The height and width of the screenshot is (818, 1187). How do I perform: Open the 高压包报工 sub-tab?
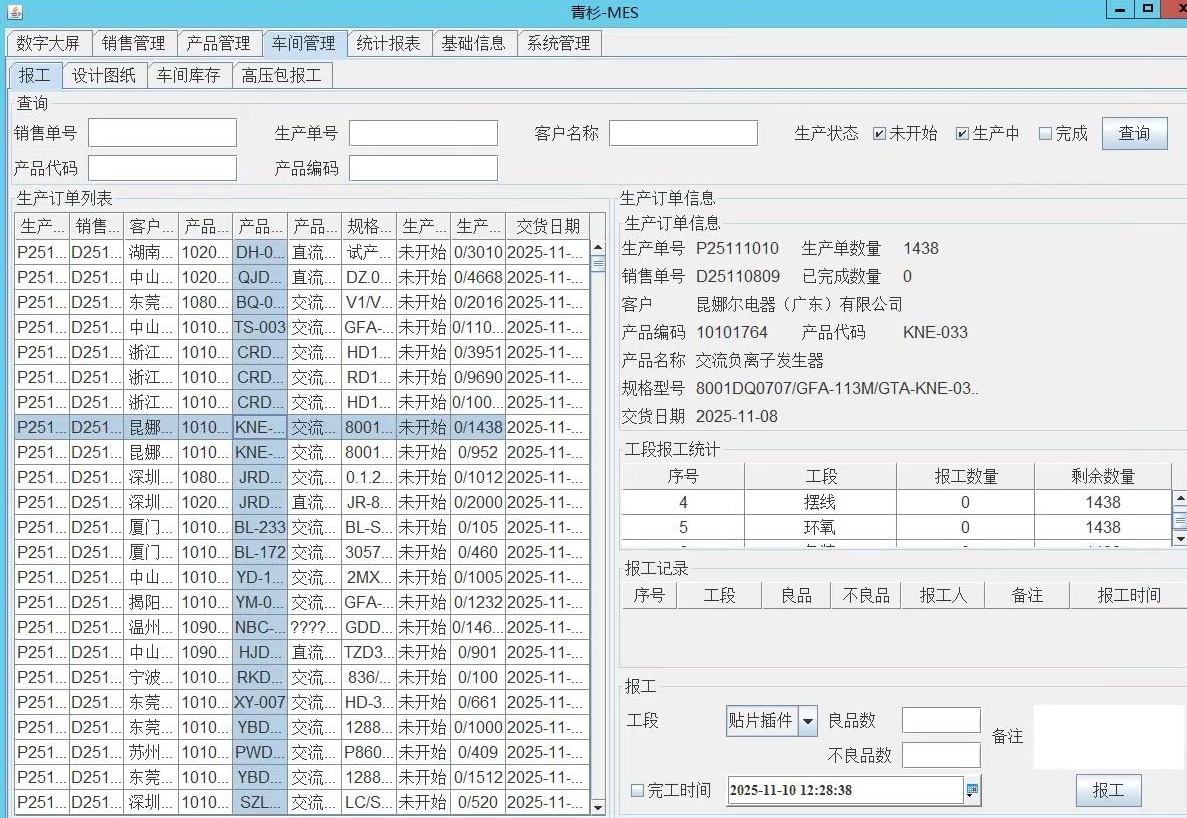[281, 76]
